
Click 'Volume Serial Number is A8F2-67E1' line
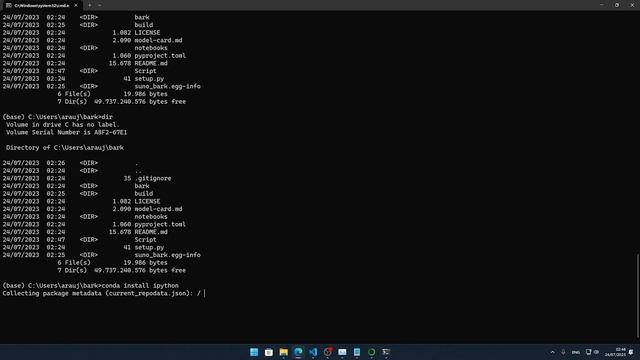[67, 132]
